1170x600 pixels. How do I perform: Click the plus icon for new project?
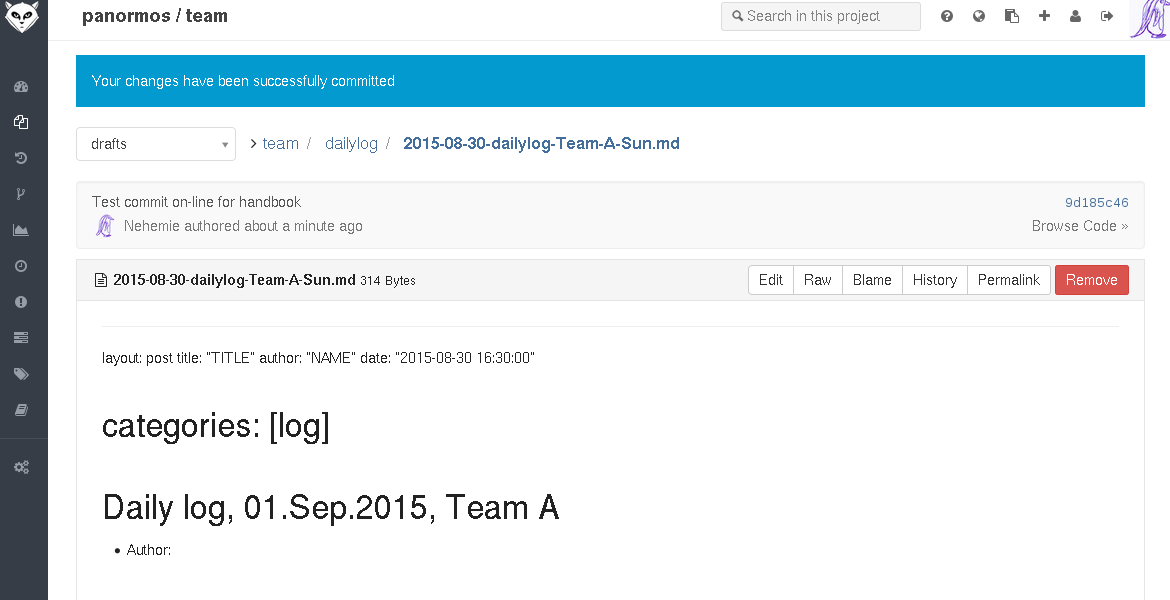click(1044, 16)
